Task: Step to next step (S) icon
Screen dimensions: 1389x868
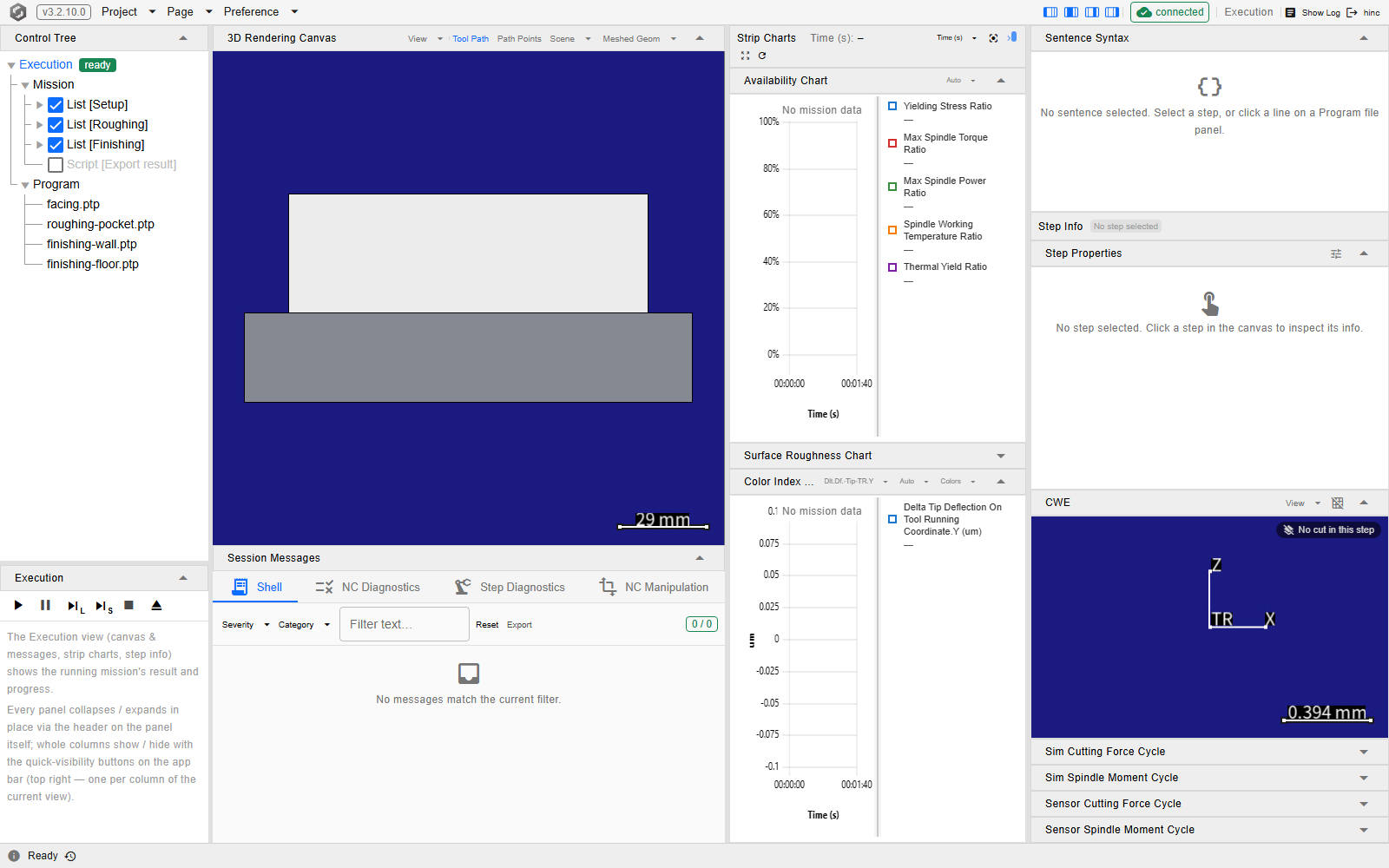Action: click(x=103, y=607)
